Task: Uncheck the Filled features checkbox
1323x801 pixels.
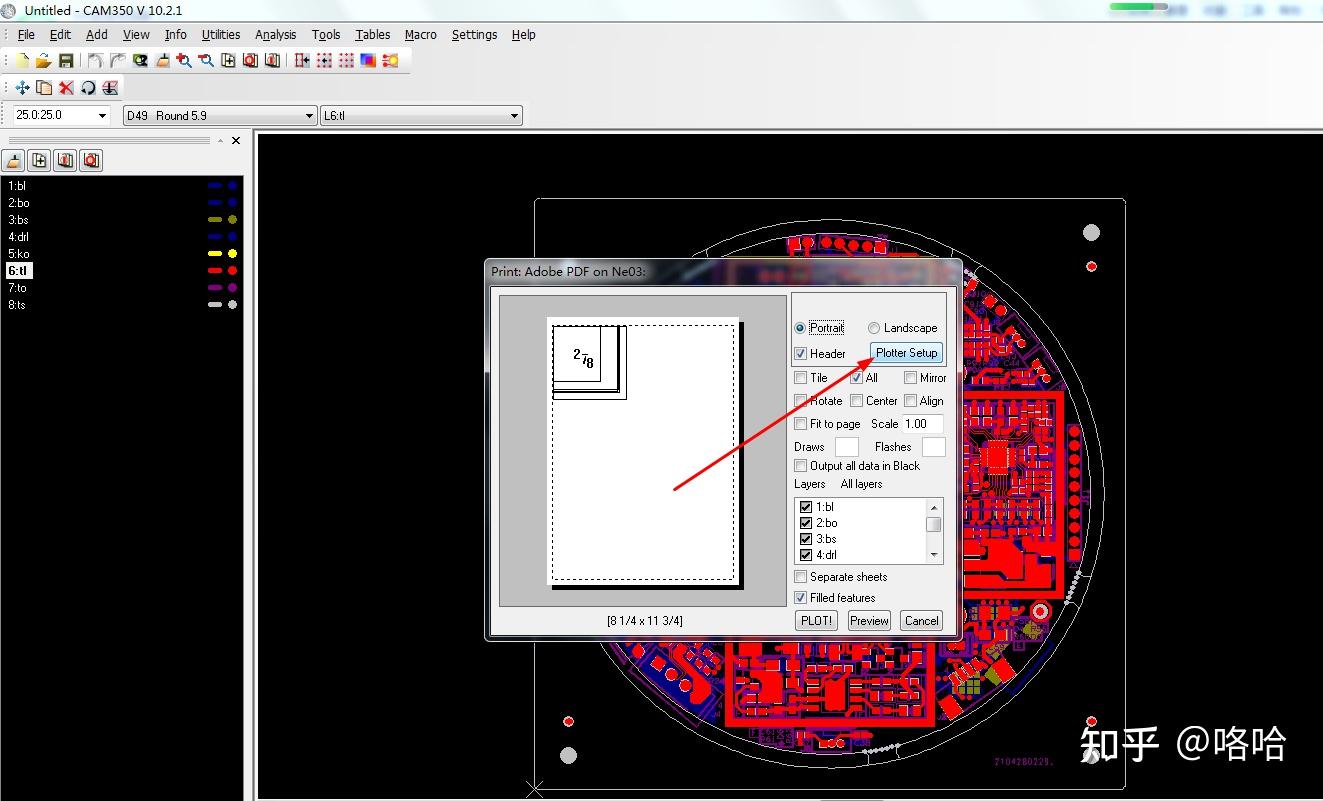Action: coord(801,598)
